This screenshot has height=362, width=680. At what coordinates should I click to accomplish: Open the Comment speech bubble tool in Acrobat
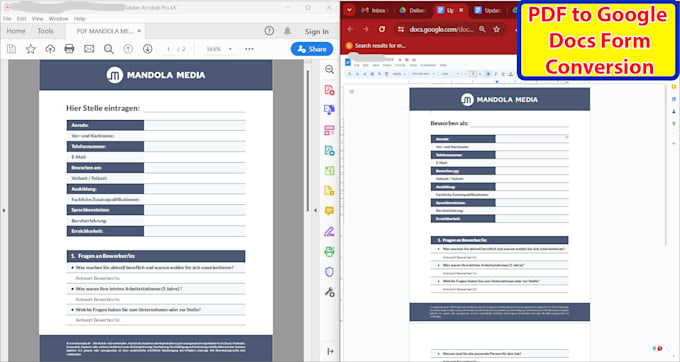coord(330,211)
